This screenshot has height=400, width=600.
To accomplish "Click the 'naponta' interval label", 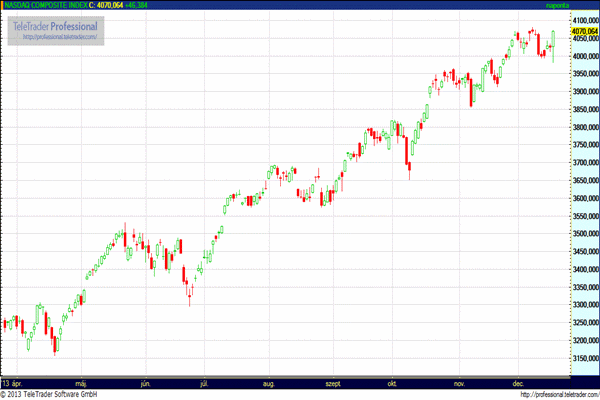I will click(557, 5).
